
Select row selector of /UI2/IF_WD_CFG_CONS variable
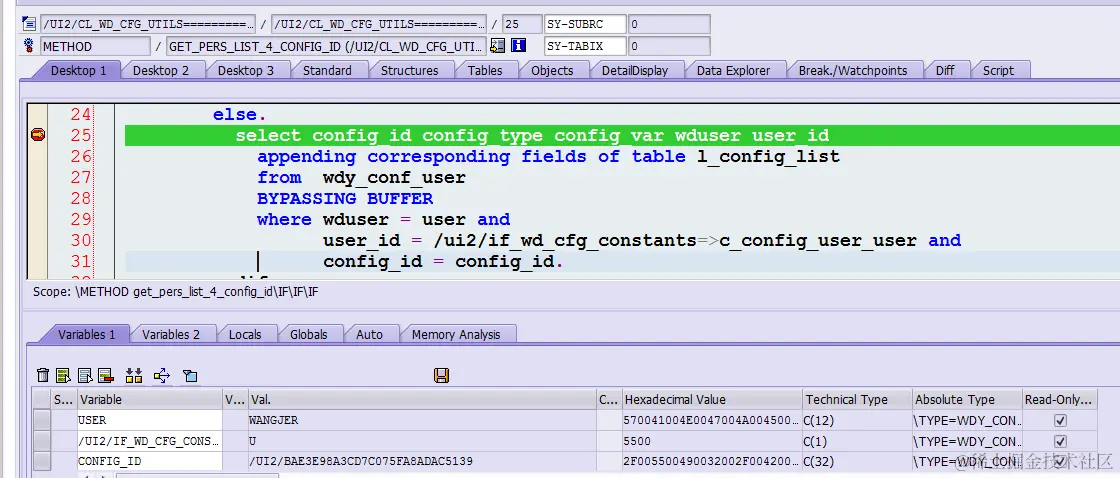tap(42, 441)
